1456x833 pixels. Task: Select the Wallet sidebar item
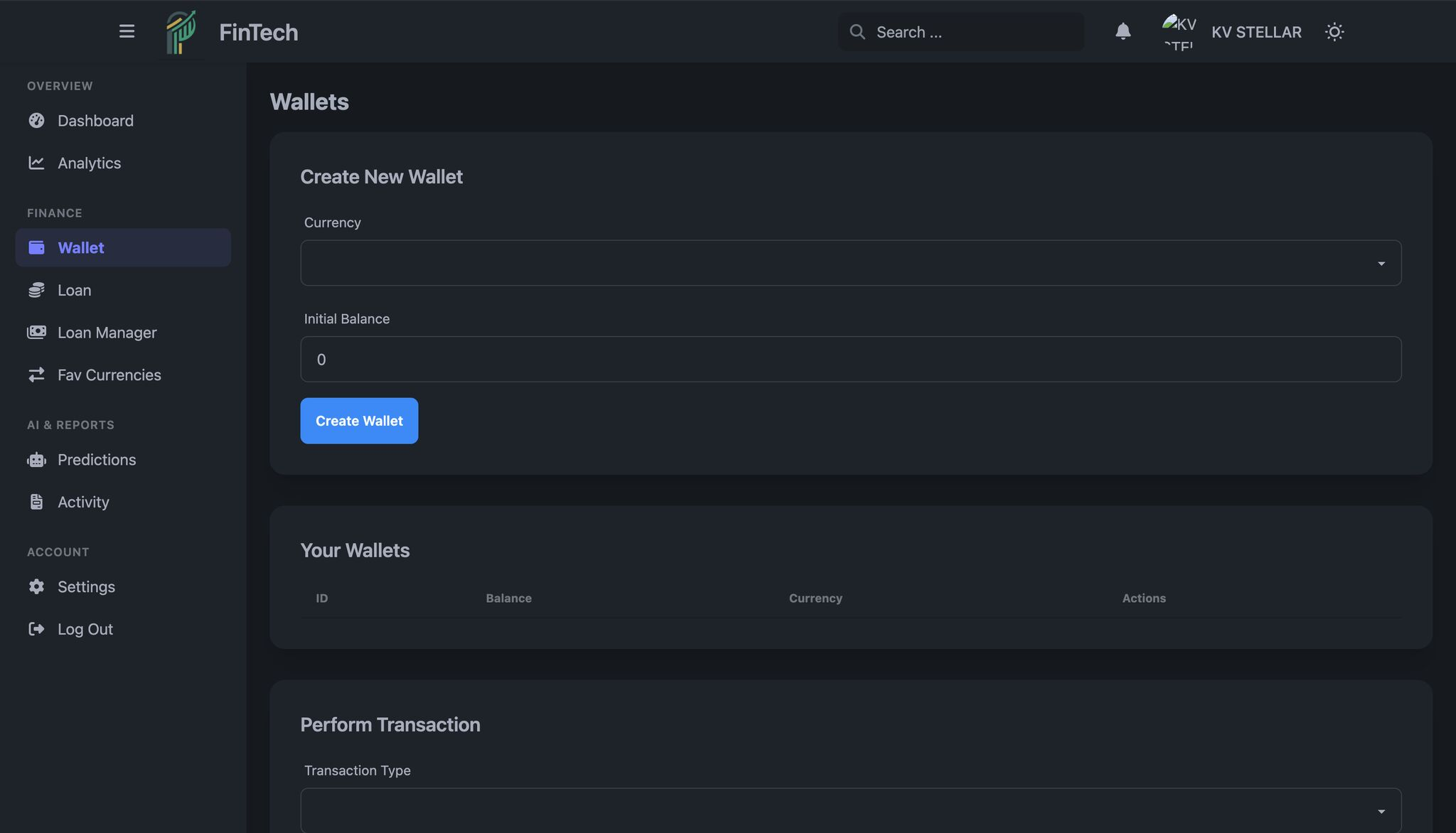pos(81,248)
